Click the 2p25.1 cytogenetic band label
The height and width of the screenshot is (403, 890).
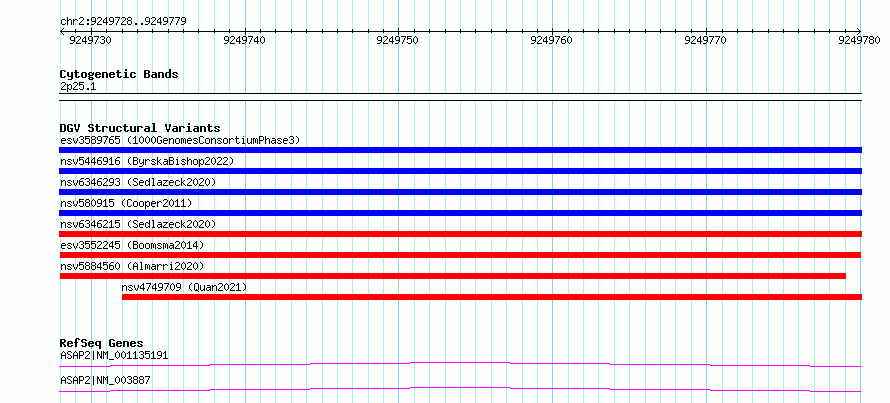pyautogui.click(x=78, y=86)
